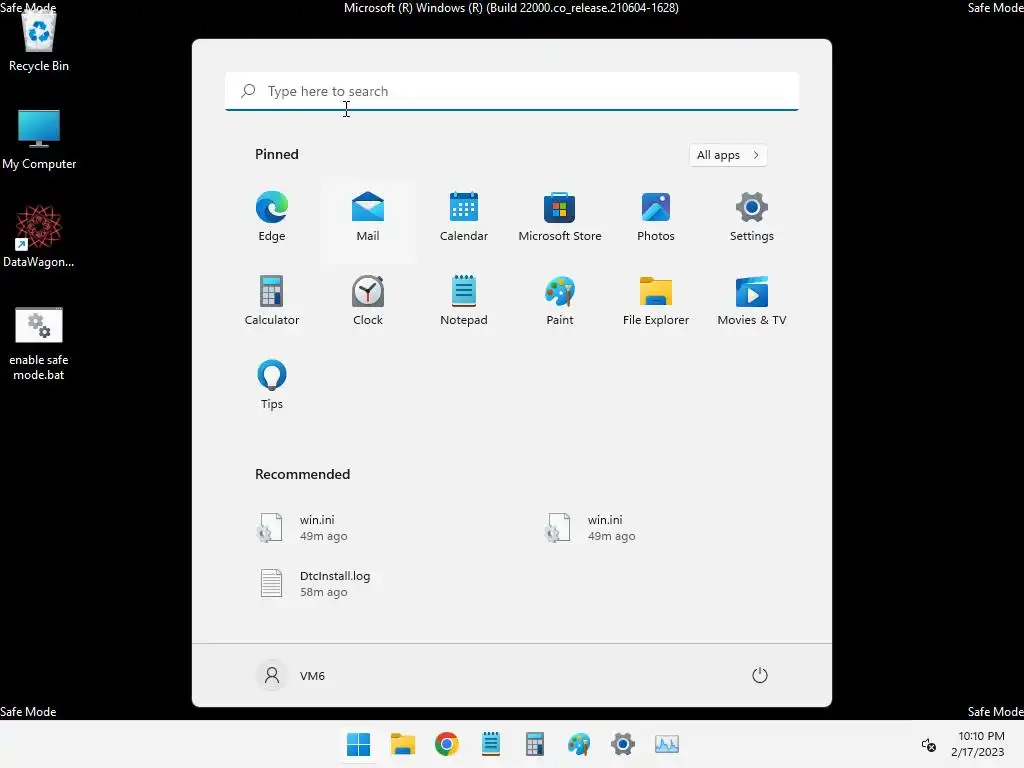This screenshot has height=768, width=1024.
Task: Open the clock showing 10:10 PM
Action: (x=978, y=744)
